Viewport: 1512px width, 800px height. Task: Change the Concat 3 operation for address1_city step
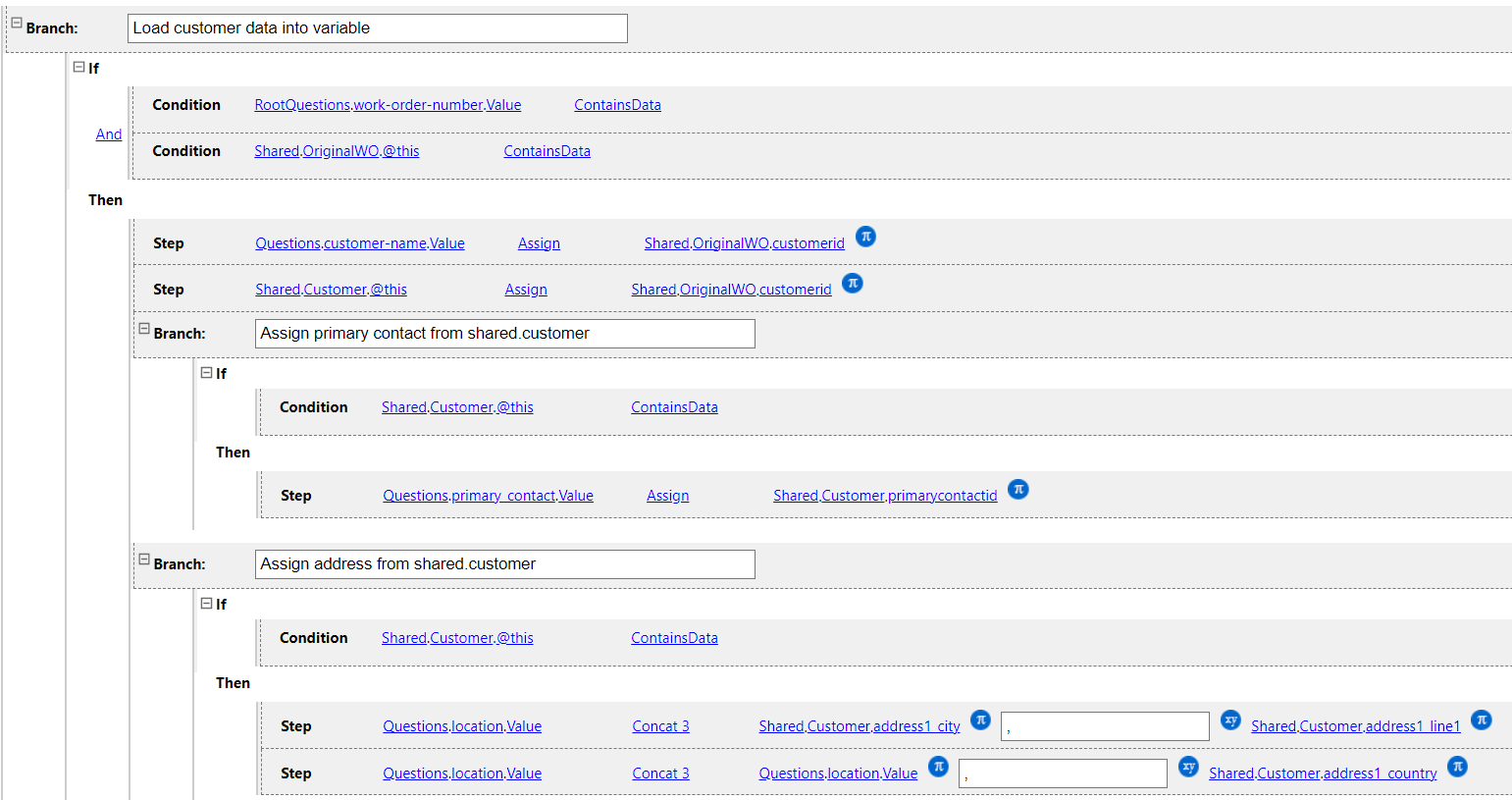point(660,726)
